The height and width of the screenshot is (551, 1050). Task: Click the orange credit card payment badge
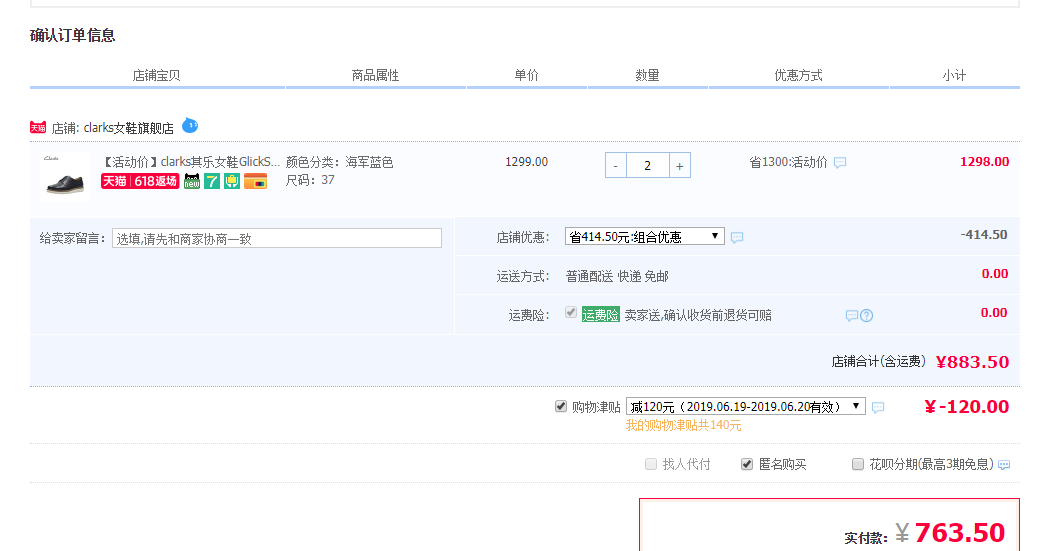255,181
